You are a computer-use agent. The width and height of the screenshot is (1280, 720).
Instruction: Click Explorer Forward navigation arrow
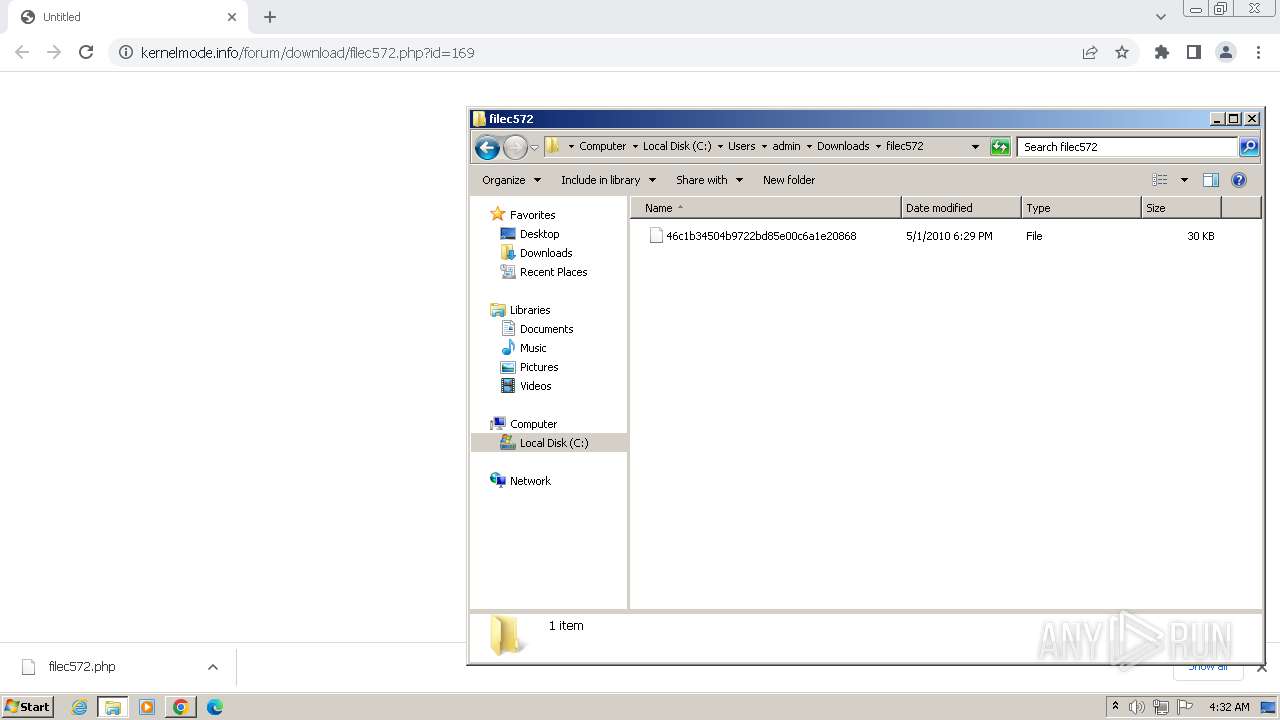pyautogui.click(x=515, y=147)
